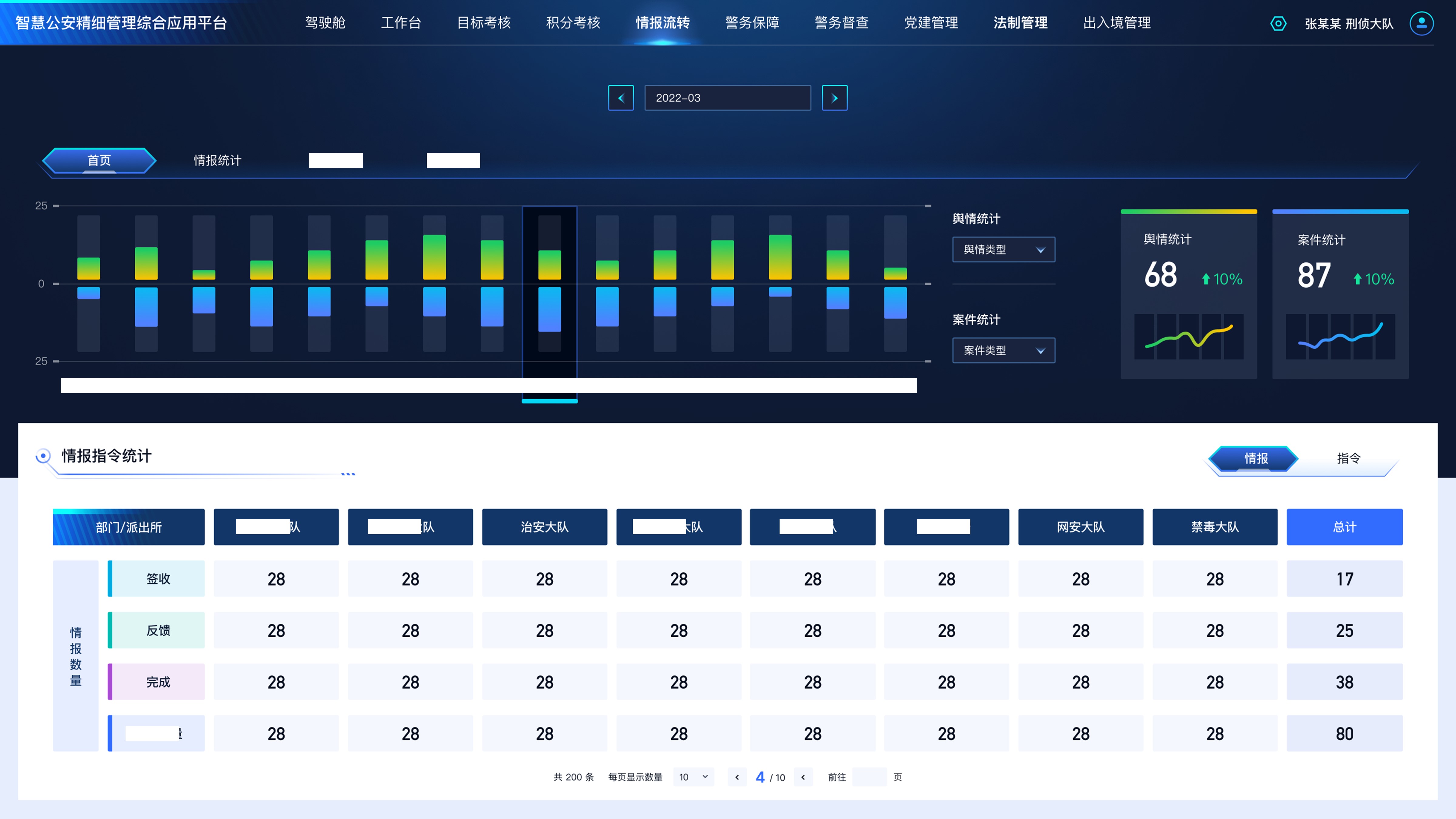Go to next month with right arrow icon
This screenshot has height=819, width=1456.
(x=835, y=98)
